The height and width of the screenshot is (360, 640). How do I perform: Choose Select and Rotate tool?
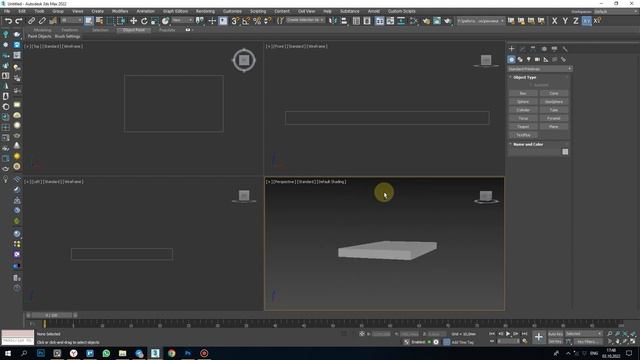(144, 21)
